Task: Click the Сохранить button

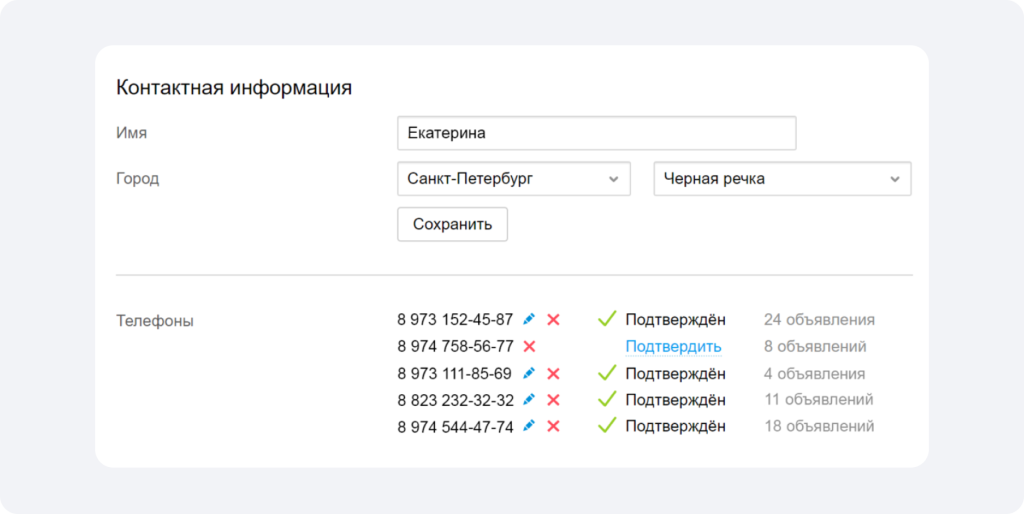Action: pyautogui.click(x=453, y=225)
